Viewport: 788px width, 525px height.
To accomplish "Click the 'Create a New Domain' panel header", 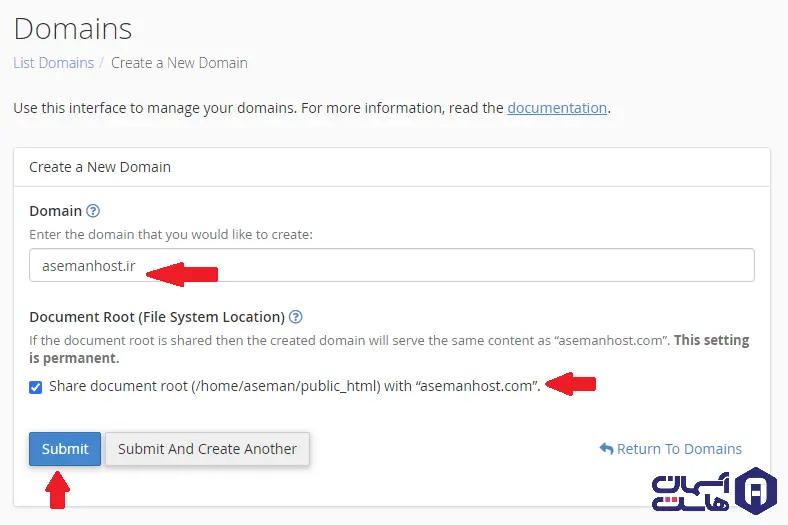I will click(x=100, y=167).
